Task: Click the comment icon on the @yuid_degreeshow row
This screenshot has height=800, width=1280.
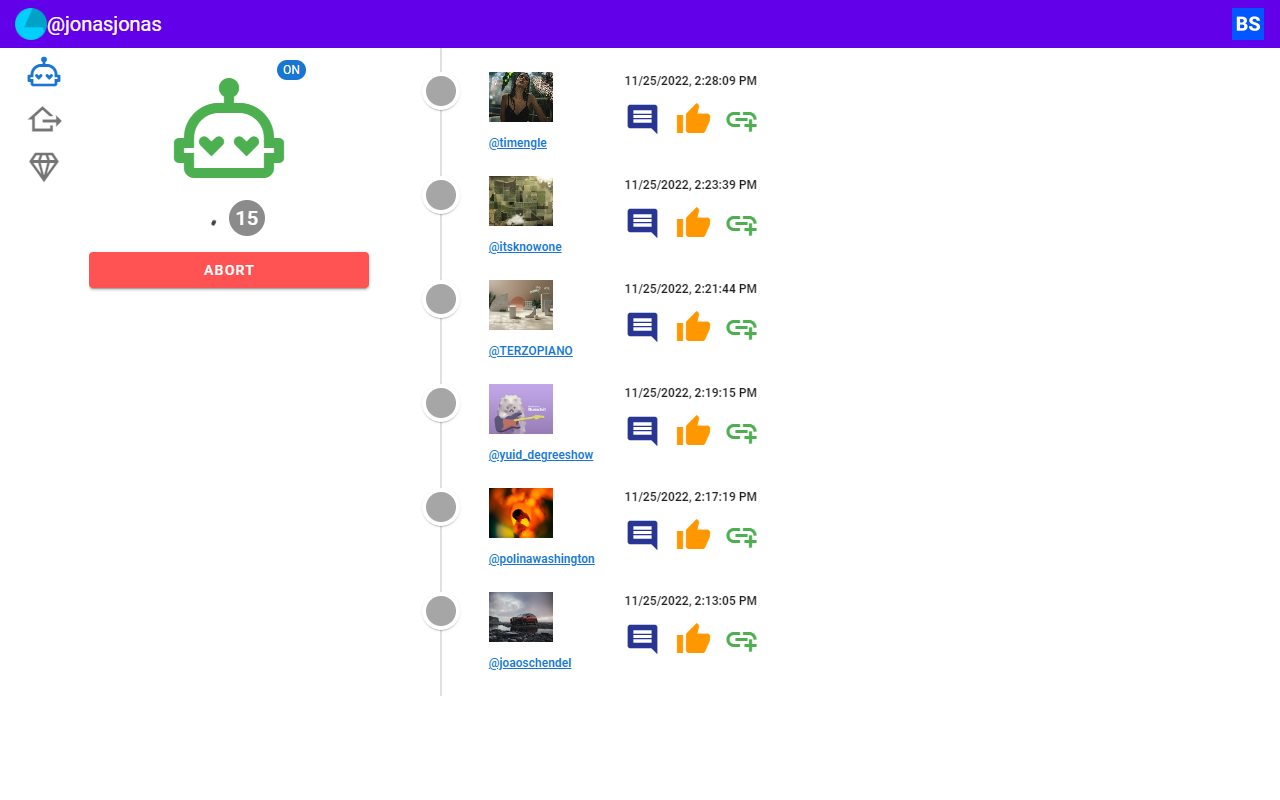Action: click(641, 431)
